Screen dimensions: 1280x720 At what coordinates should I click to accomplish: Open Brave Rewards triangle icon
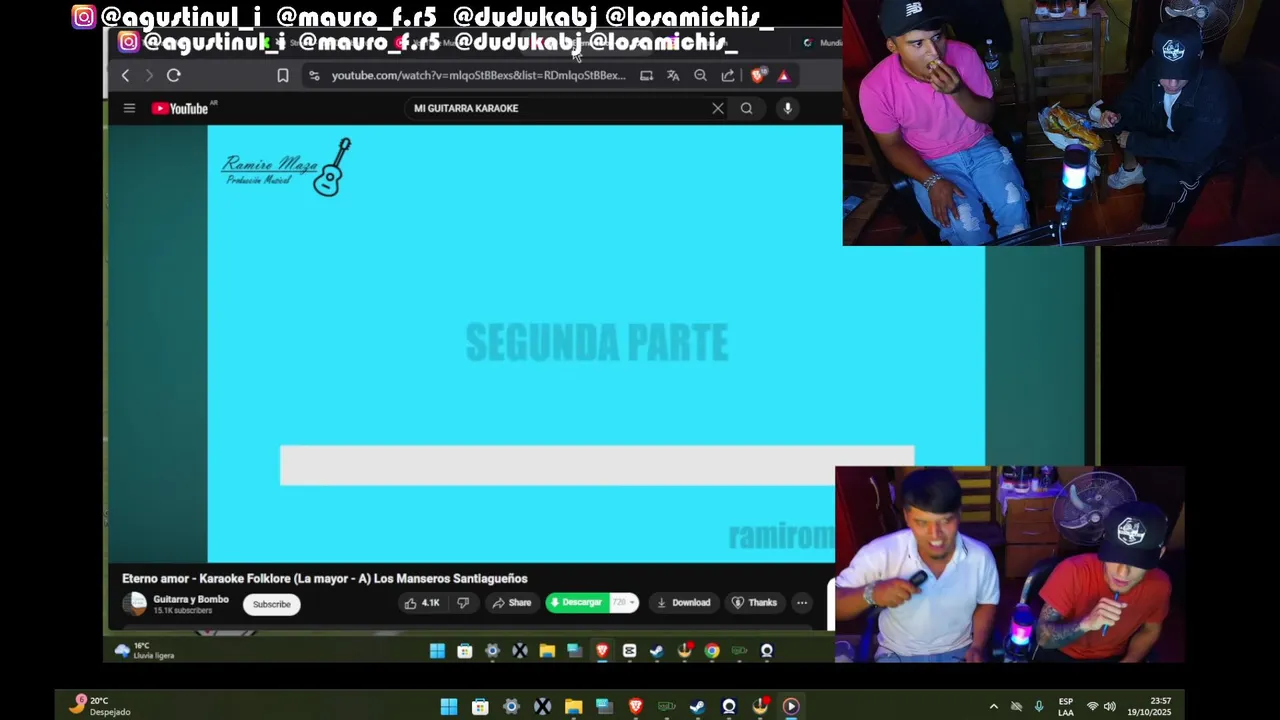783,75
